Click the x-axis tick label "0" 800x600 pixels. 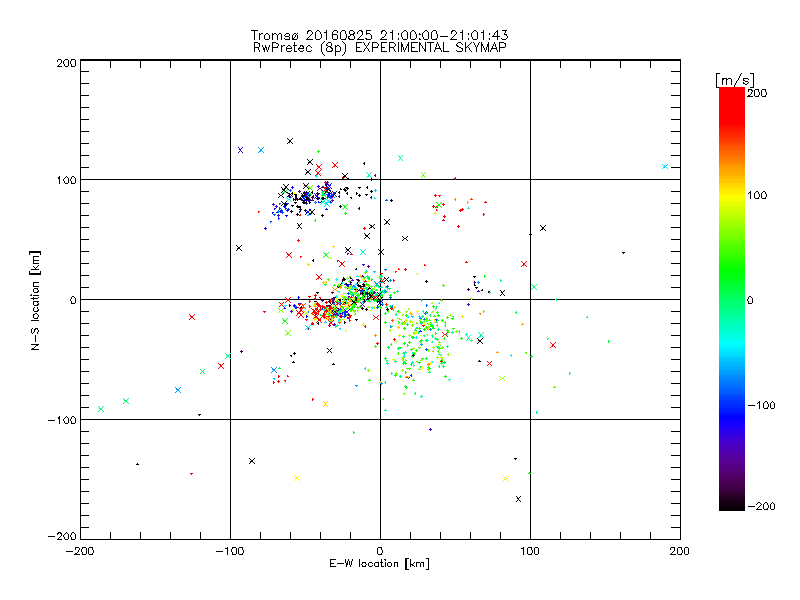coord(380,551)
